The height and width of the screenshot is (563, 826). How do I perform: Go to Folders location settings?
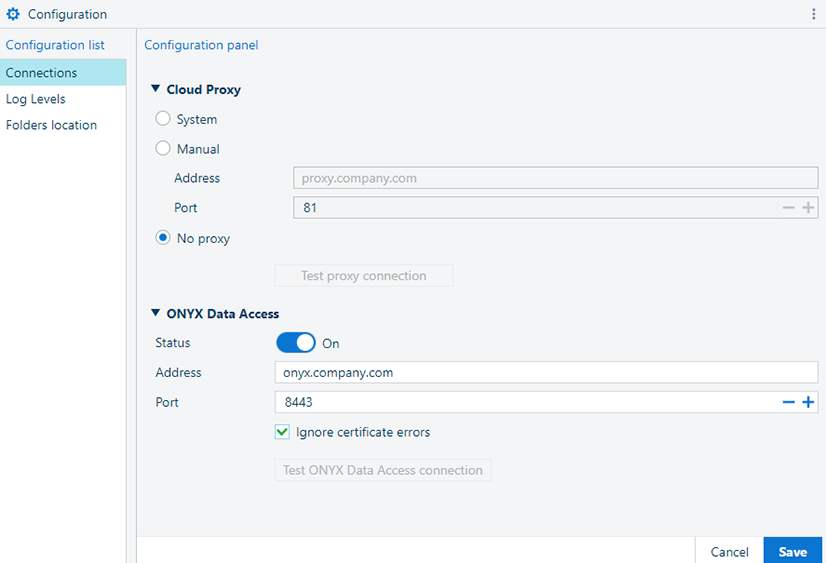52,125
